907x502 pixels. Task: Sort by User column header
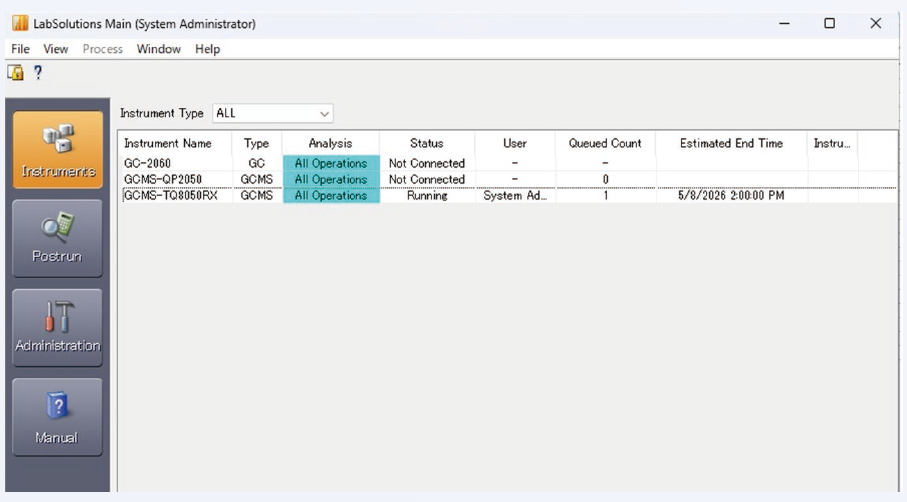click(515, 143)
